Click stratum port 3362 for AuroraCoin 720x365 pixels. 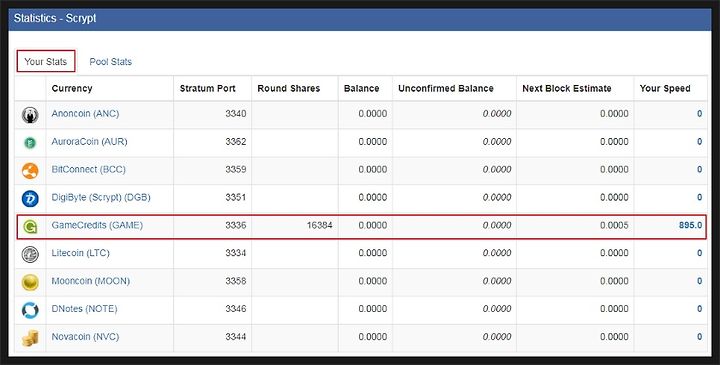(236, 141)
